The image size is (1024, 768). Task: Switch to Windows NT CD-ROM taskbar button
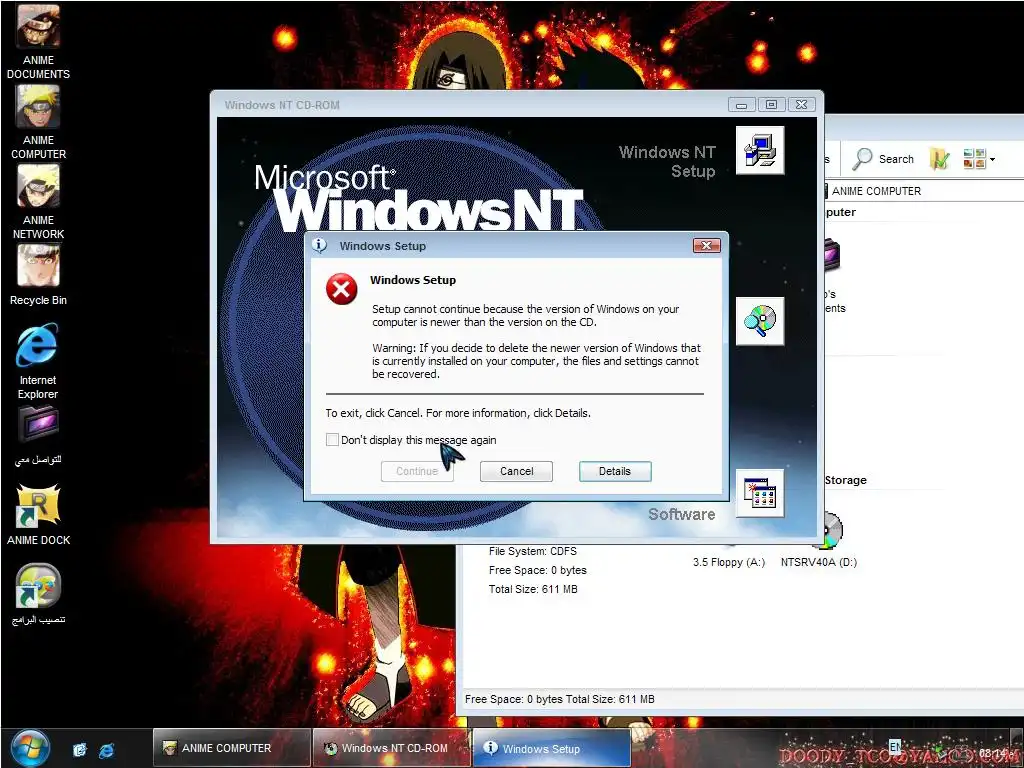[x=391, y=748]
